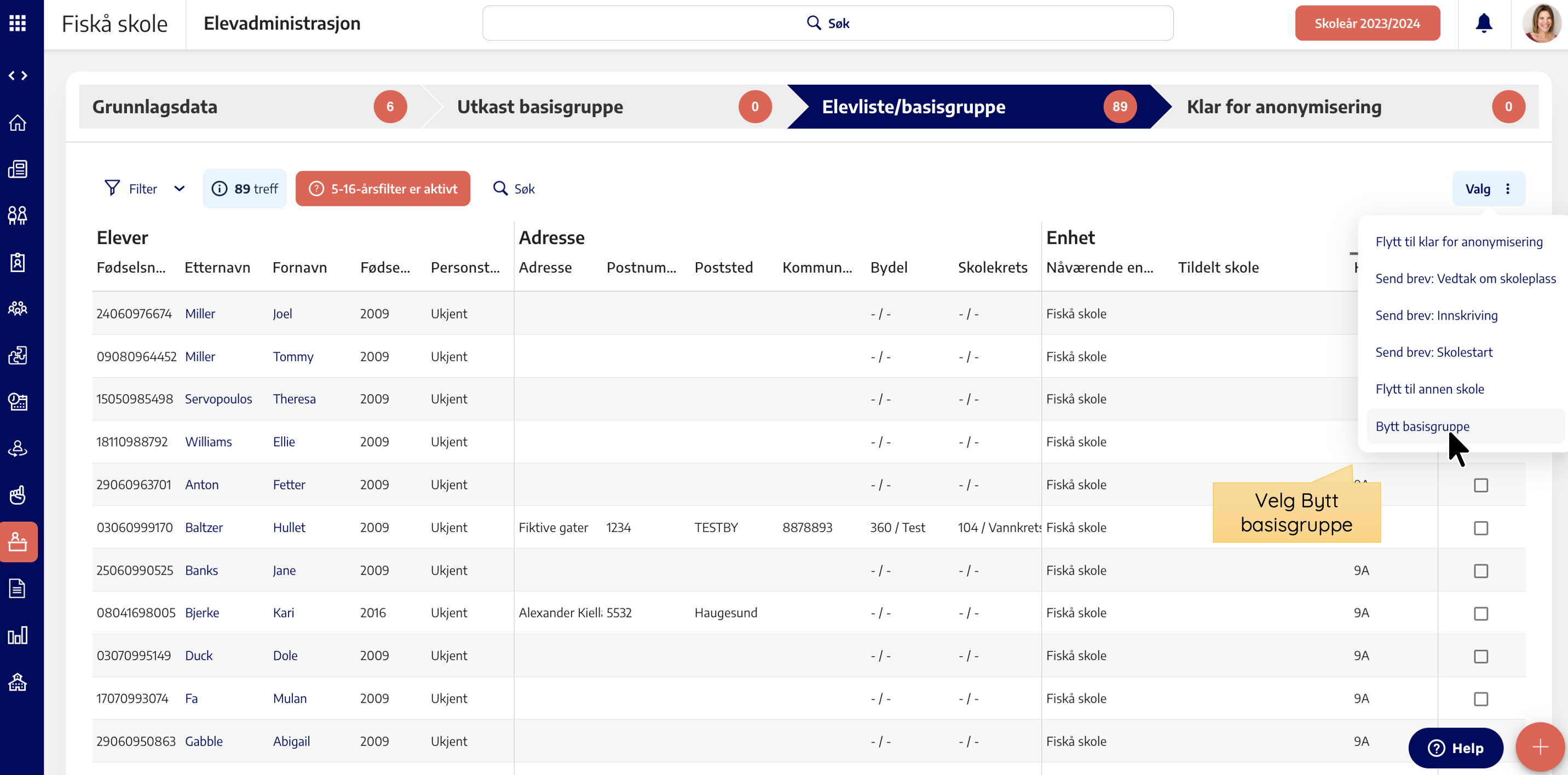Open student link Miller in Joel's row

pyautogui.click(x=200, y=314)
